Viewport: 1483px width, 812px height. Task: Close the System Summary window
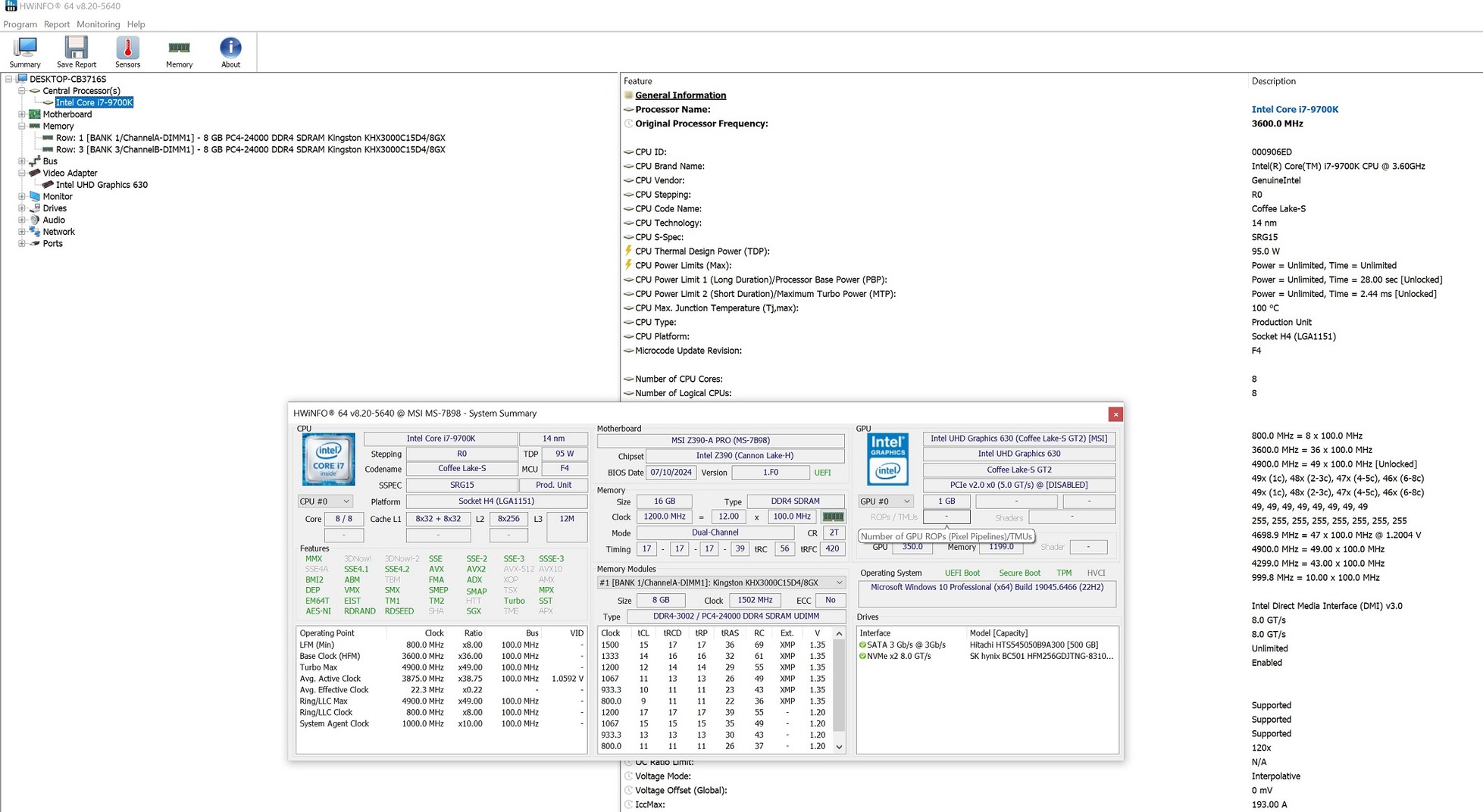(1115, 414)
